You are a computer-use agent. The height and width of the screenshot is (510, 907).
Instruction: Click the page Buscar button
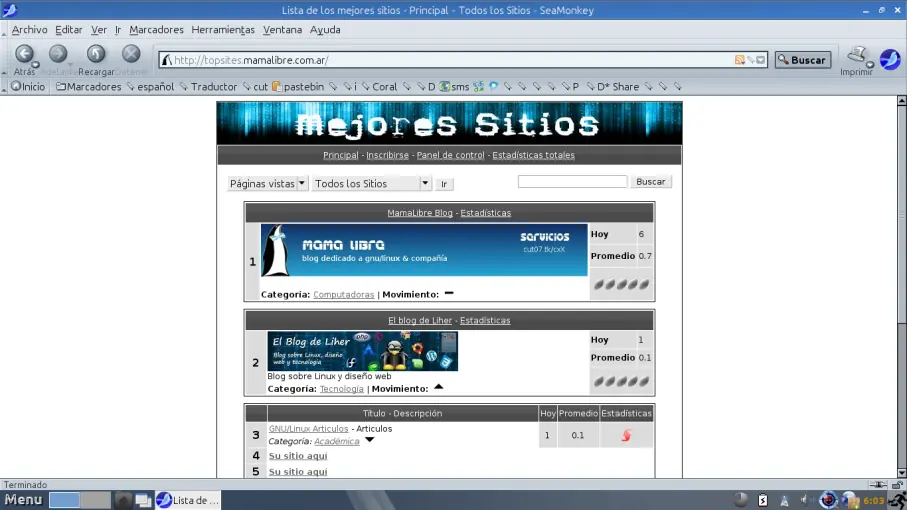(650, 182)
